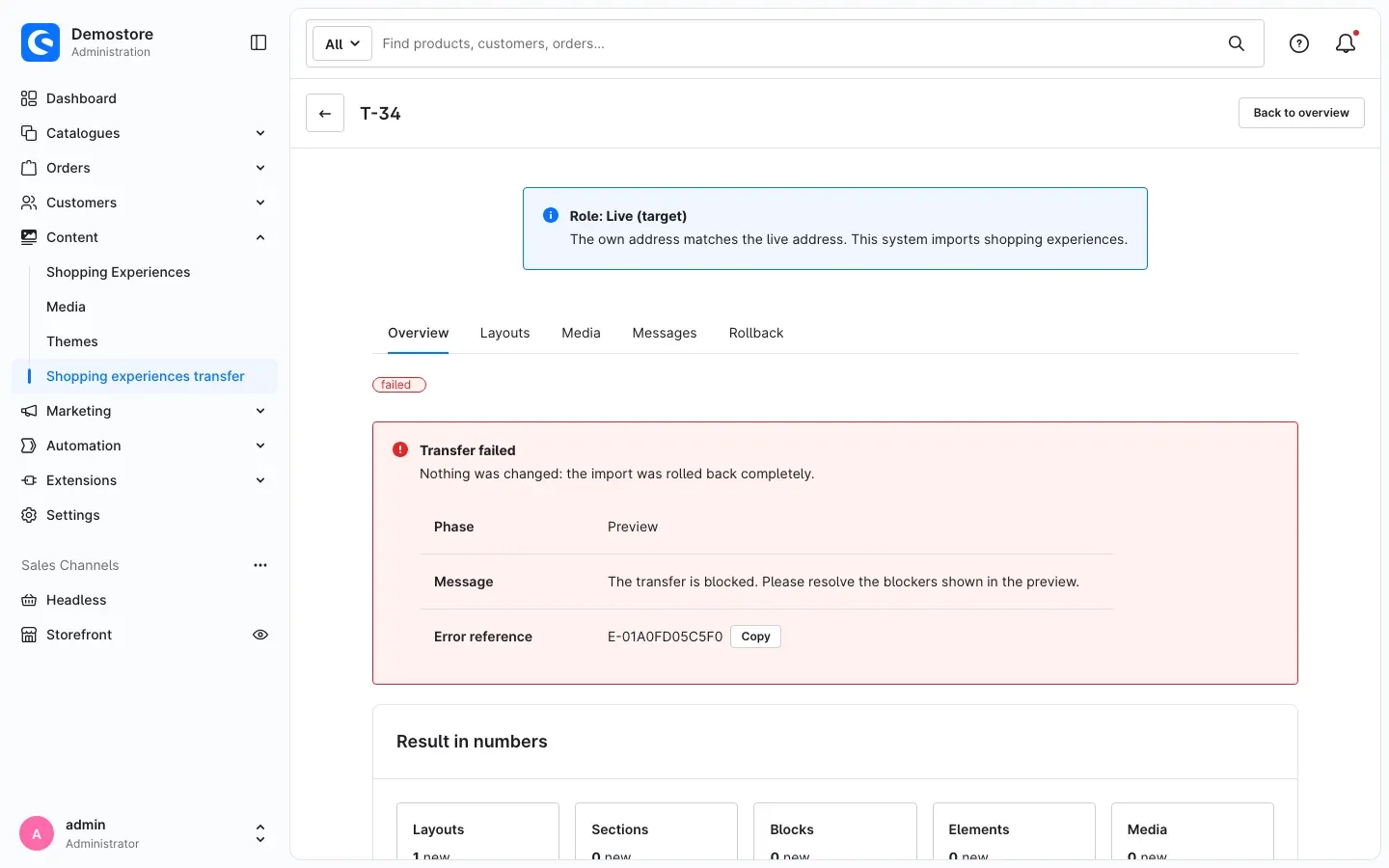Image resolution: width=1389 pixels, height=868 pixels.
Task: Click the Headless basket icon
Action: click(x=29, y=600)
